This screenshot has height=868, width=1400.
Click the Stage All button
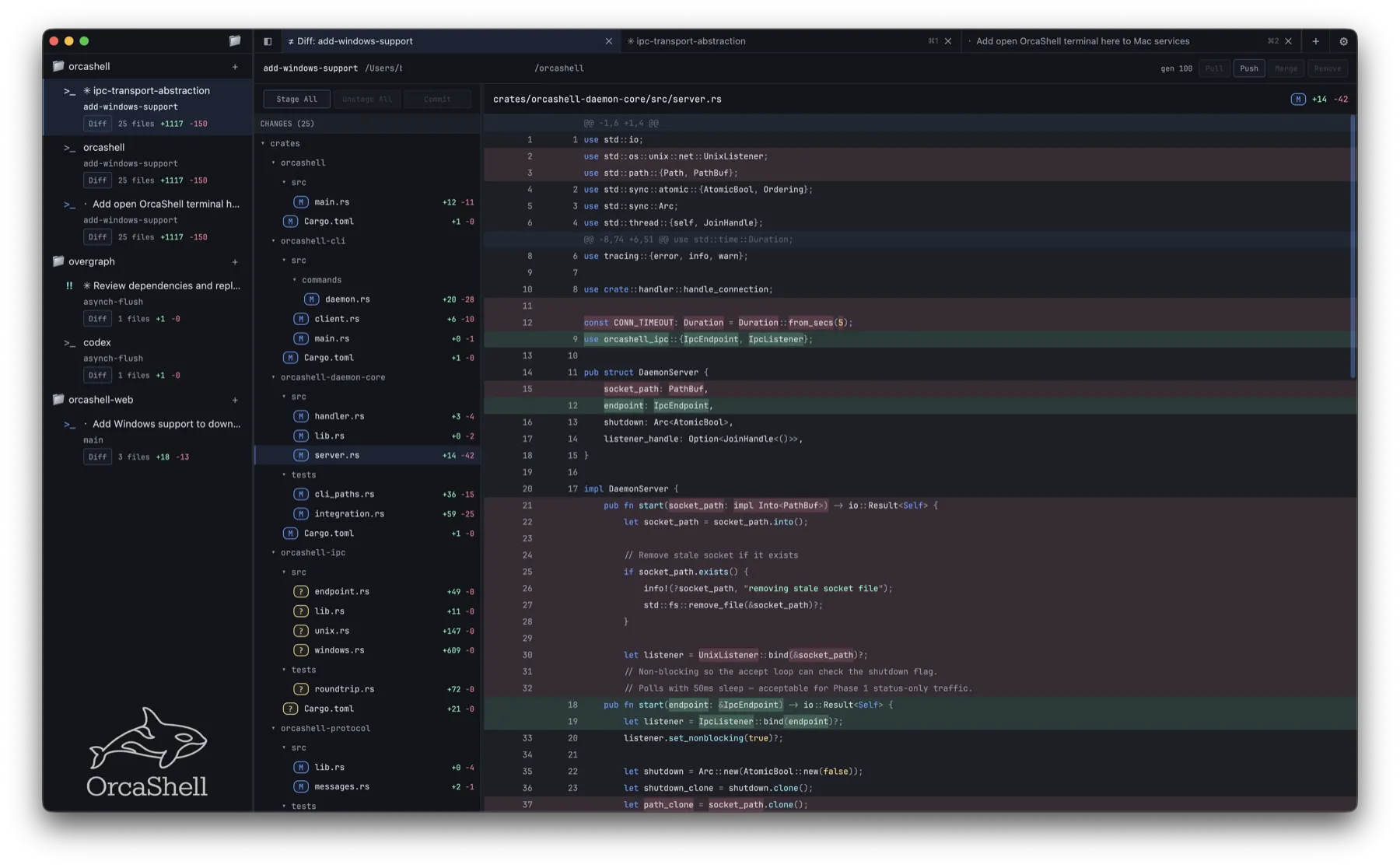[296, 100]
